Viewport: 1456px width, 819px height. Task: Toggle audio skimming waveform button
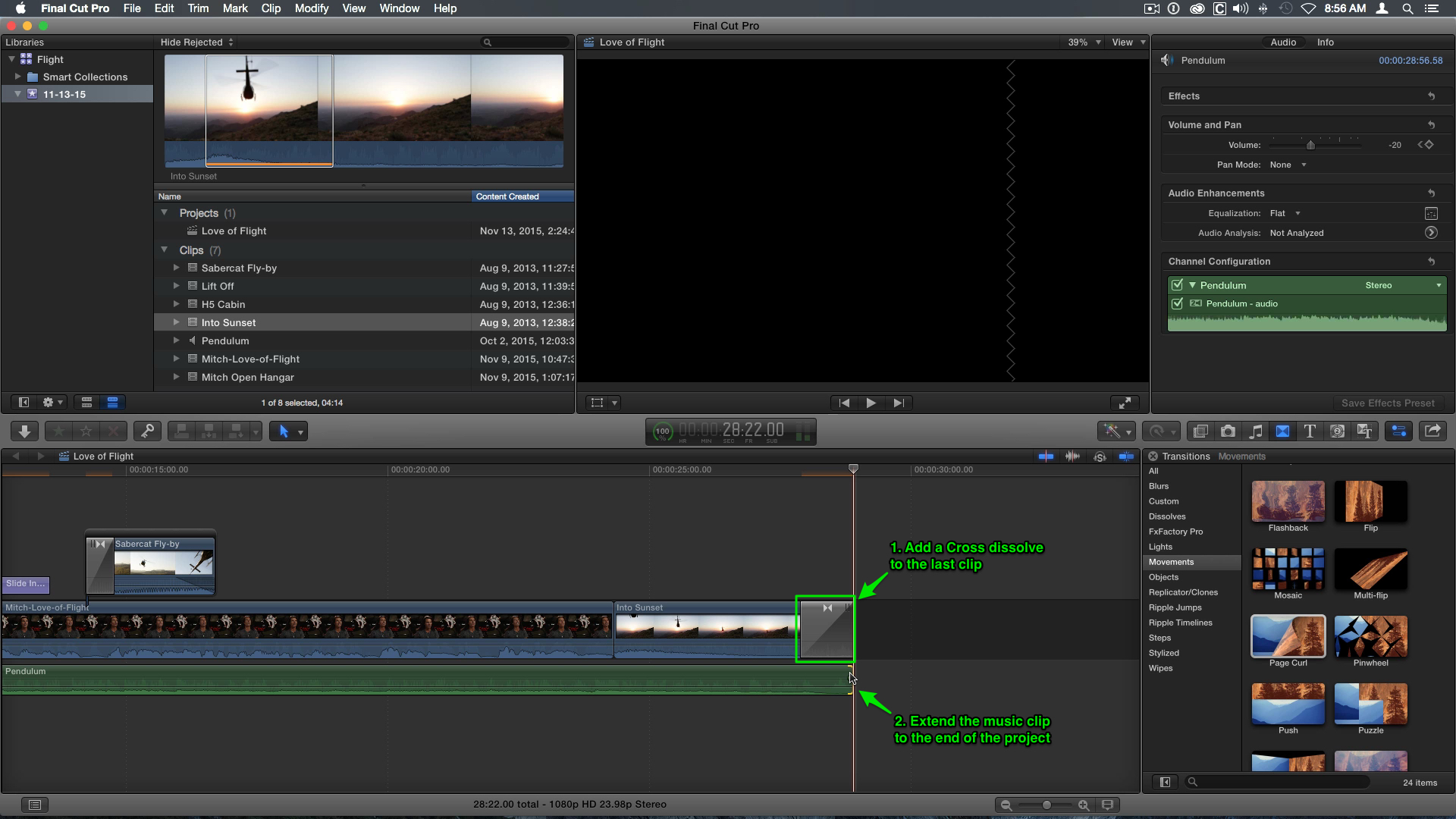(1072, 457)
